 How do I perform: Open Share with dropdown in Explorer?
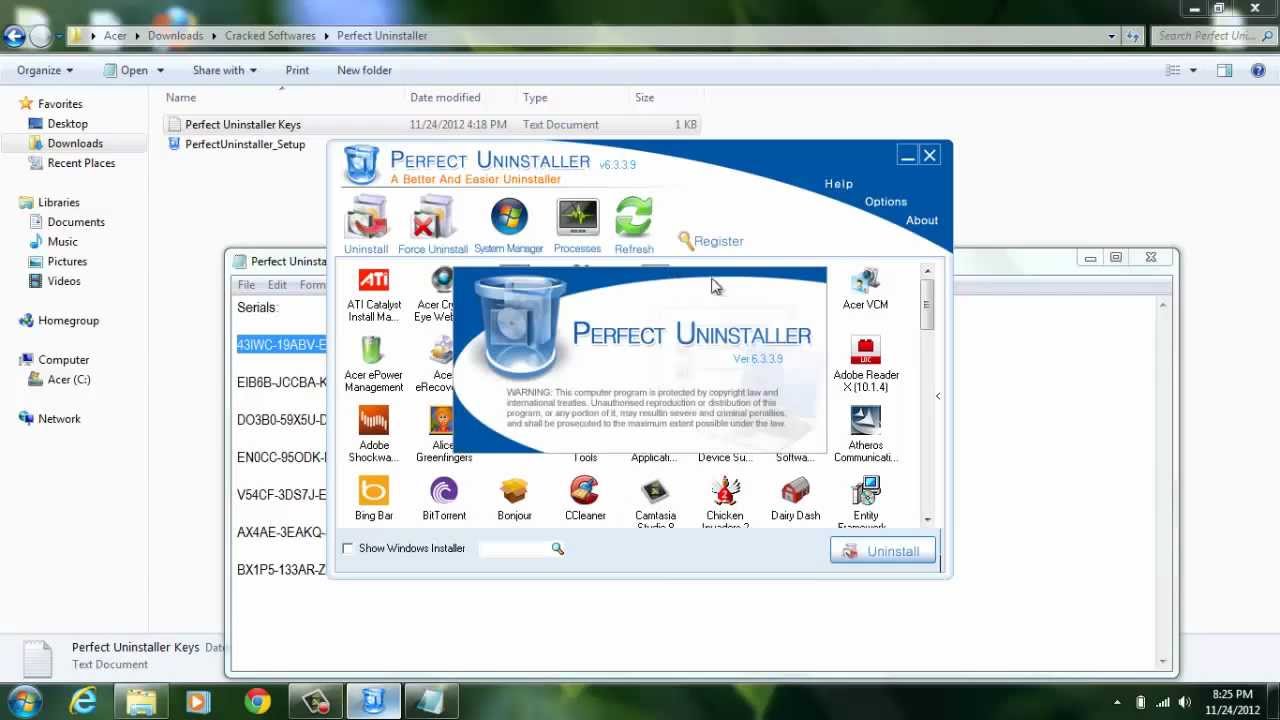coord(225,70)
